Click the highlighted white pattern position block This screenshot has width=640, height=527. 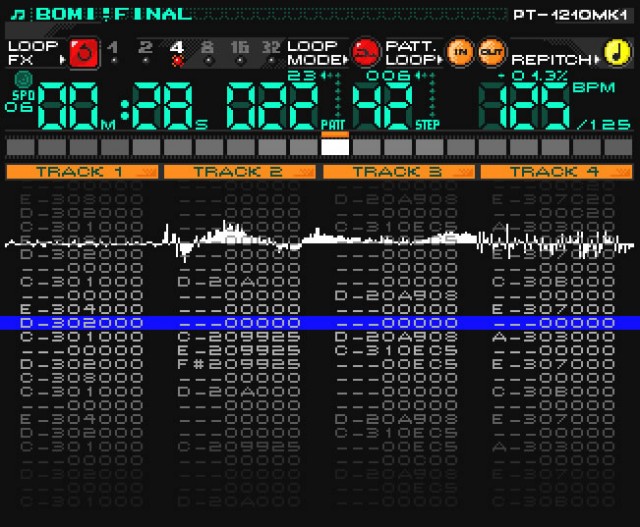(x=335, y=147)
